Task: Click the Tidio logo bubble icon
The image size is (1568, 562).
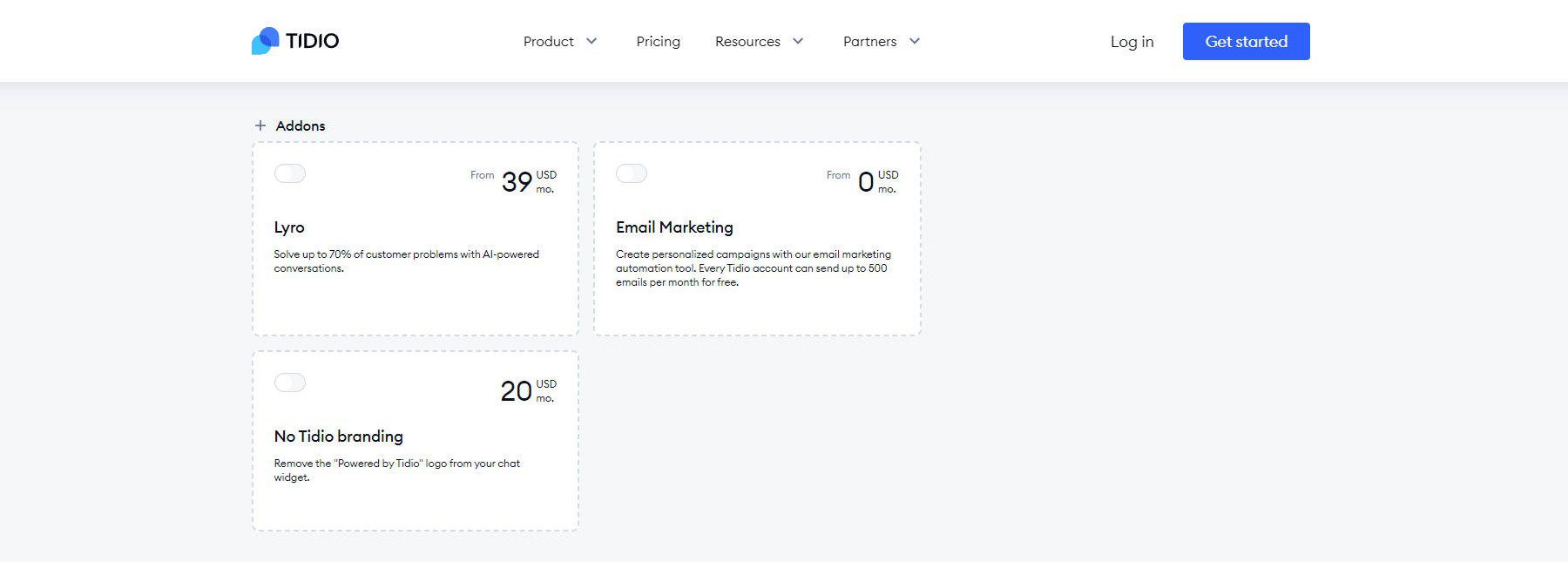Action: tap(266, 41)
